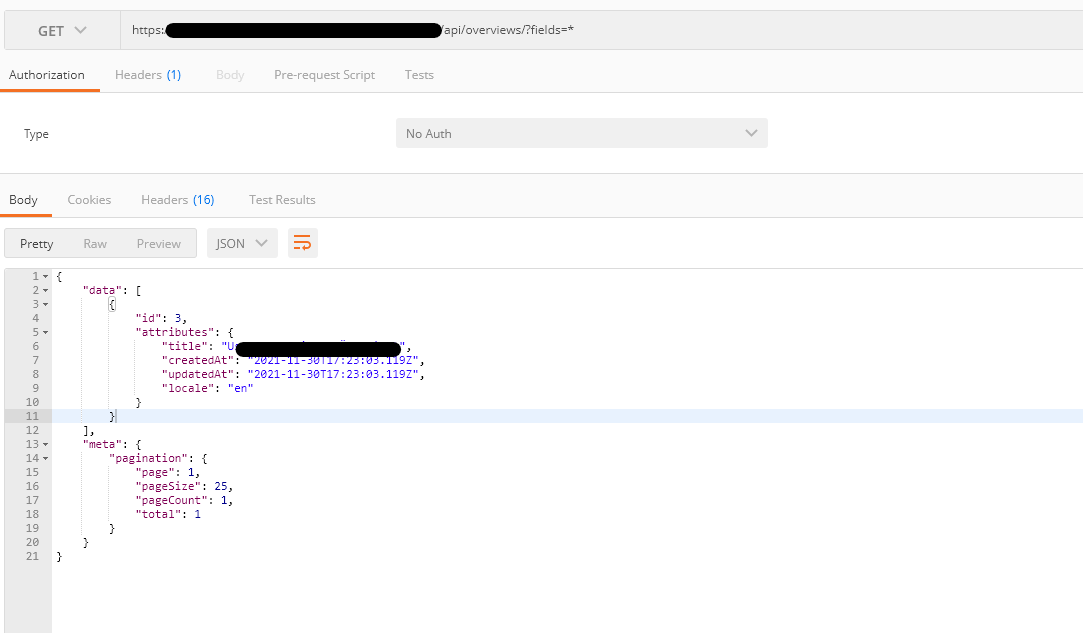Click the "locale": "en" line

click(207, 388)
